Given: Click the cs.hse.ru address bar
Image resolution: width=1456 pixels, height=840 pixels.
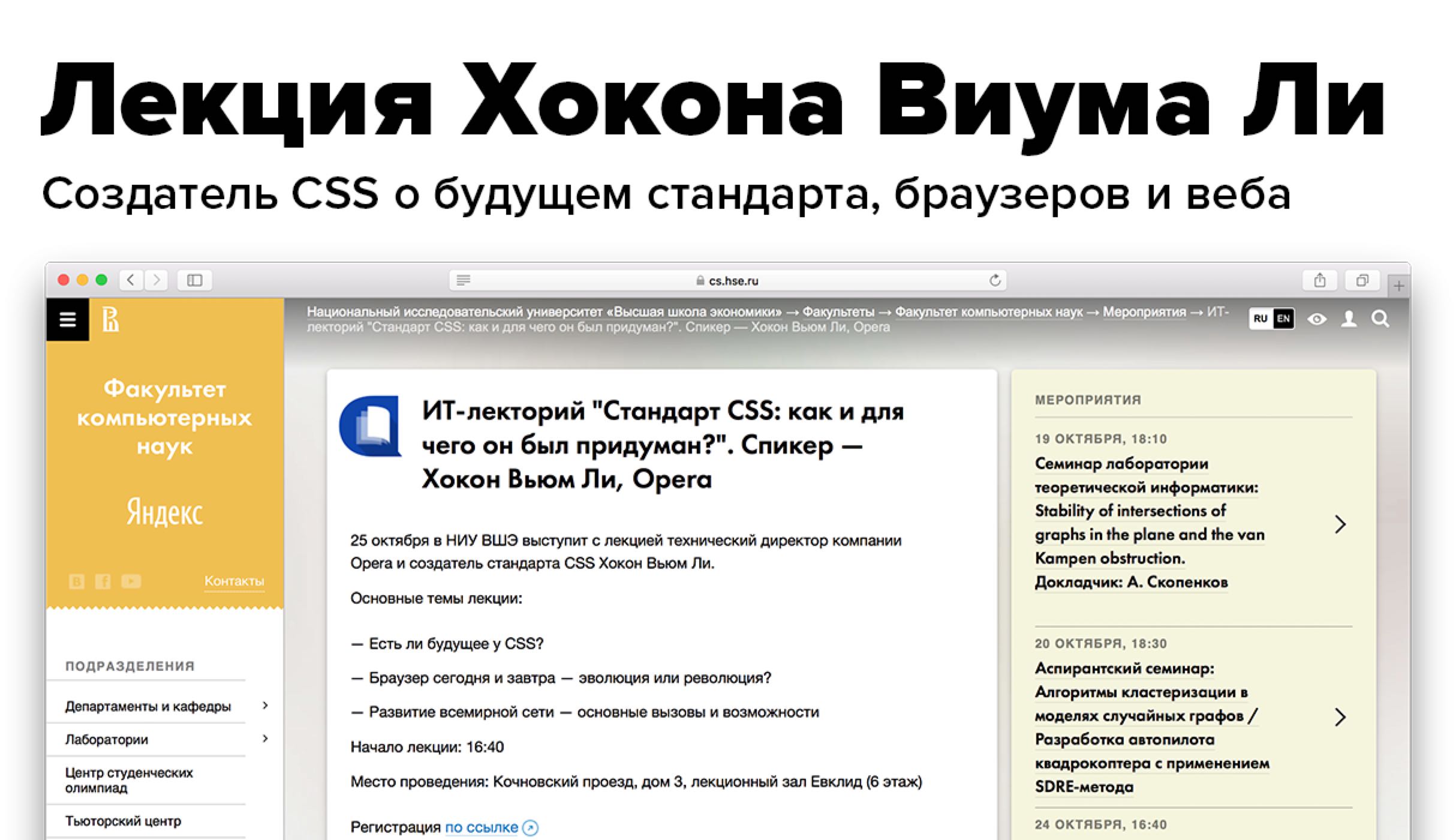Looking at the screenshot, I should tap(727, 280).
